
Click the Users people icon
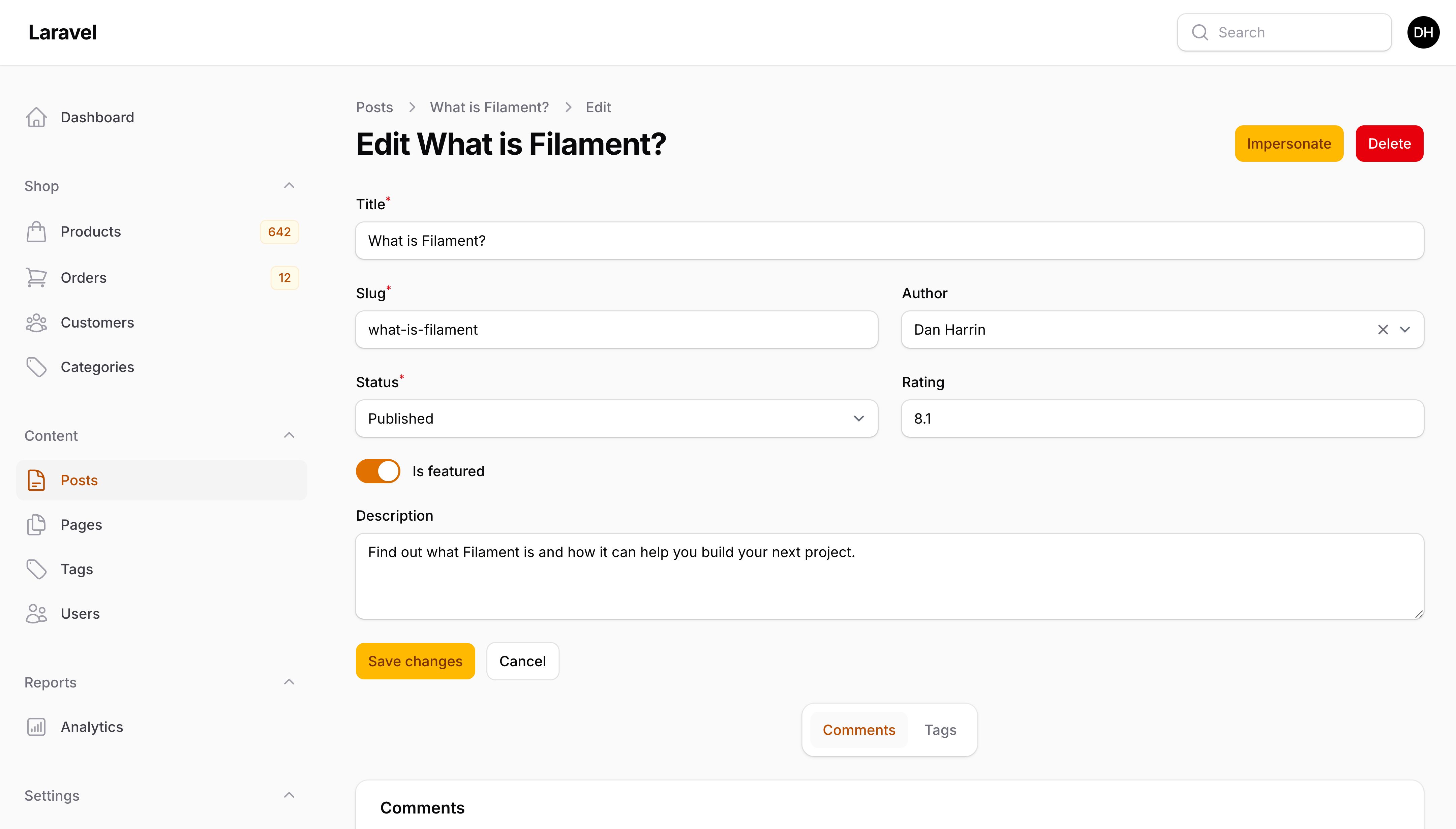coord(36,614)
